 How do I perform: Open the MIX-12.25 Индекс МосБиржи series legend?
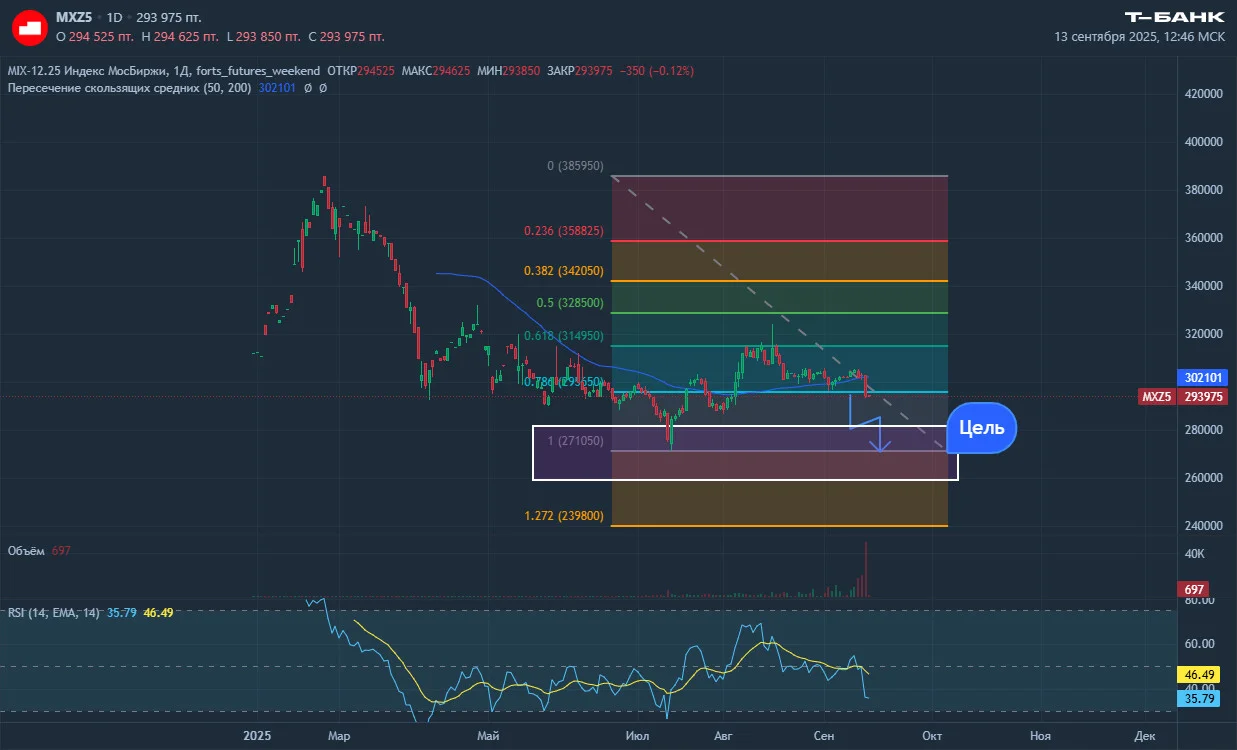click(164, 71)
